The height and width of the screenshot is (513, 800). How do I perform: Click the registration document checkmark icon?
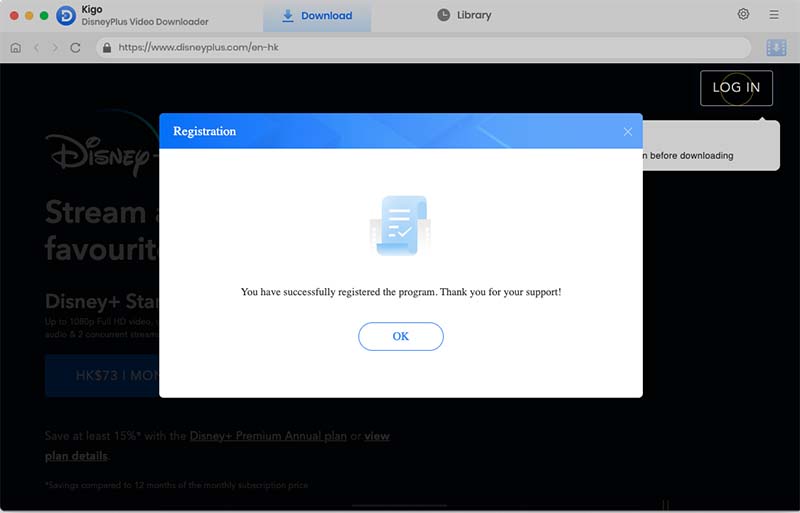401,225
